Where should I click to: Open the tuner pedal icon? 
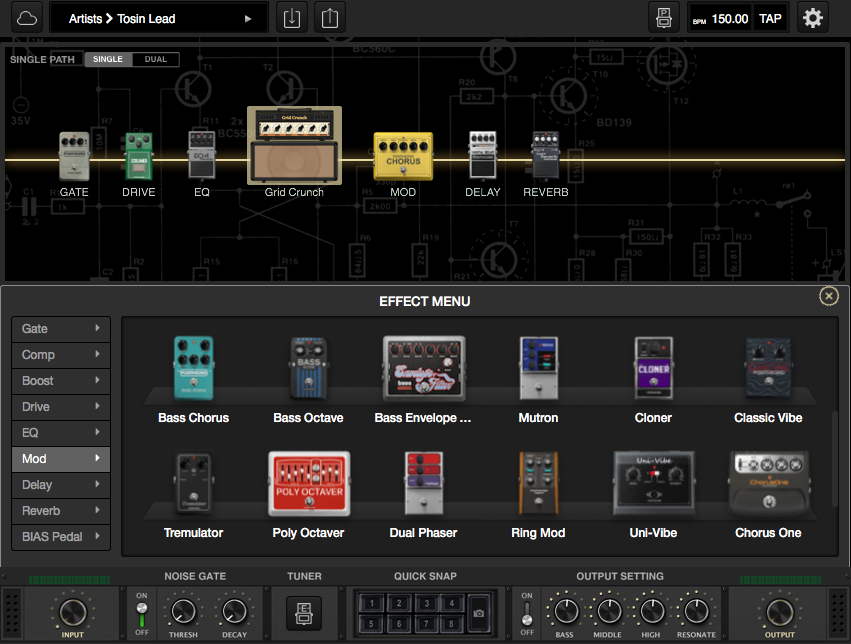[304, 612]
